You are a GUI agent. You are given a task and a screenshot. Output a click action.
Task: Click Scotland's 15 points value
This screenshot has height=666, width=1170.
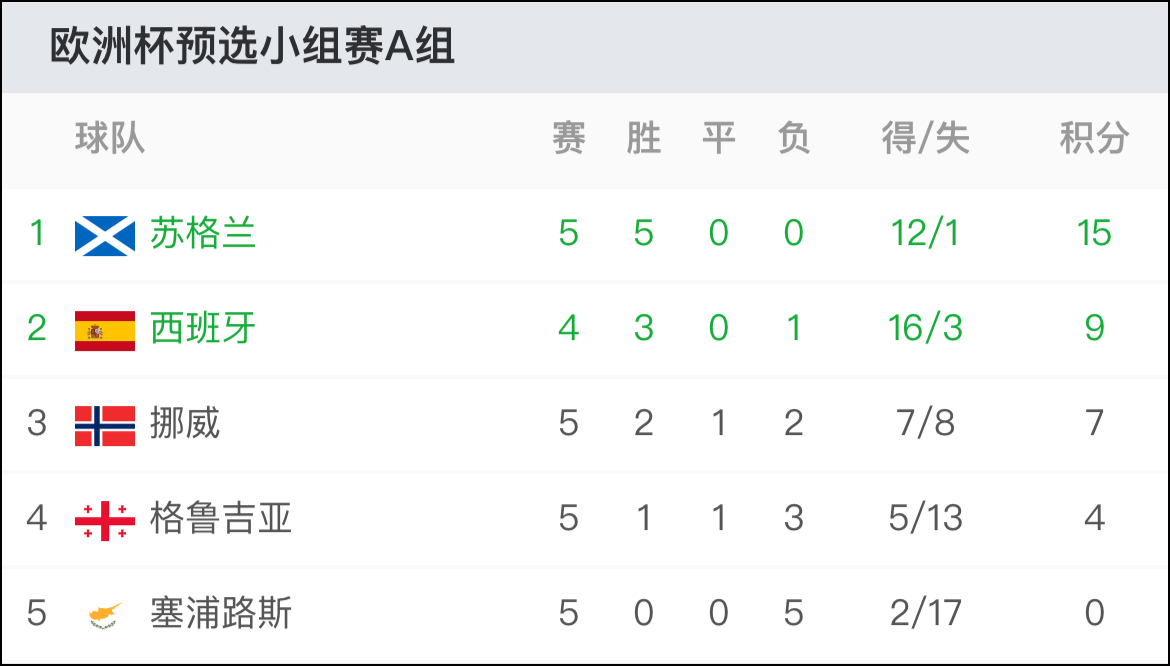(1094, 233)
